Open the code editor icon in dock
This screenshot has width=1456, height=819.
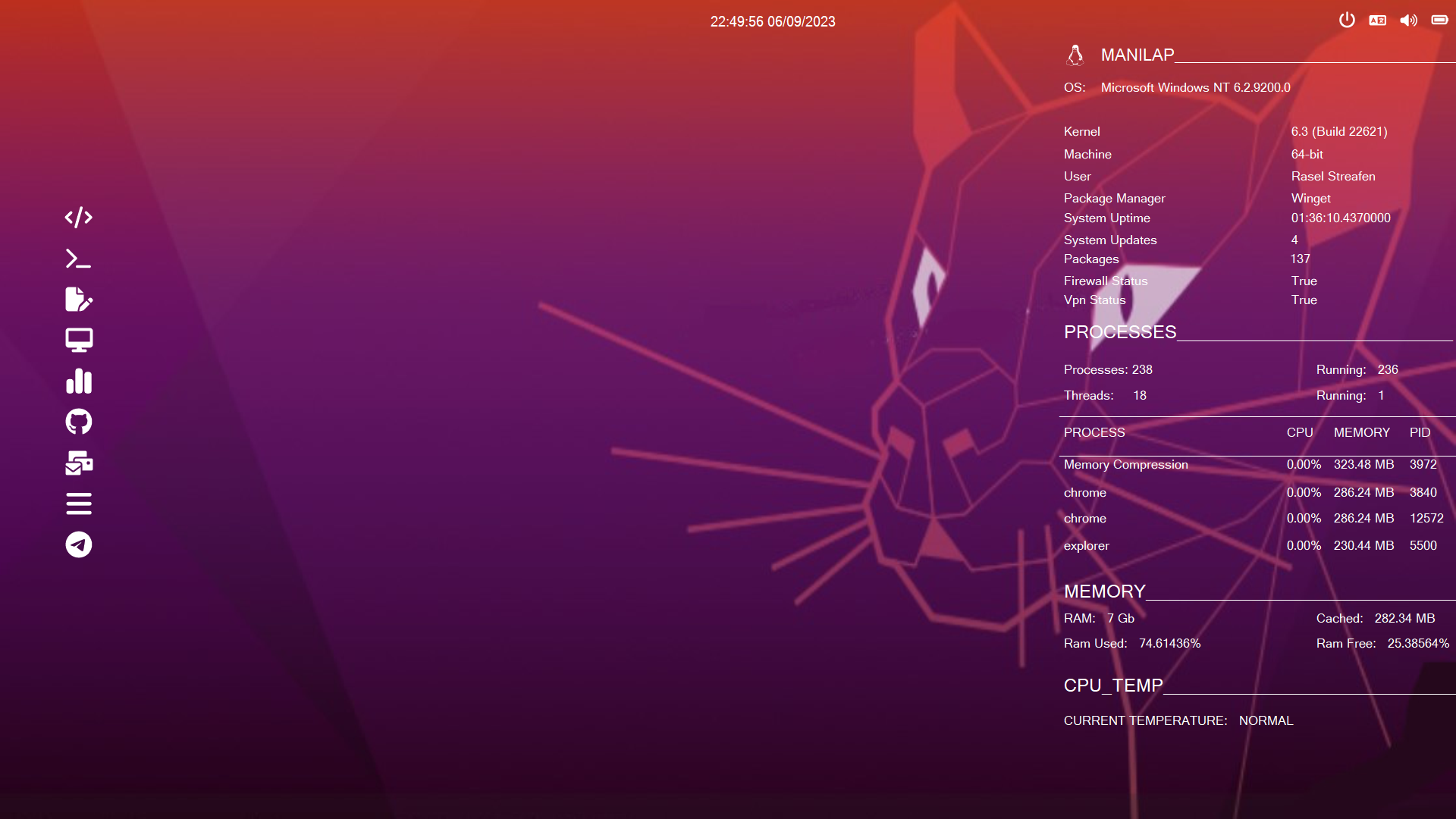(79, 218)
